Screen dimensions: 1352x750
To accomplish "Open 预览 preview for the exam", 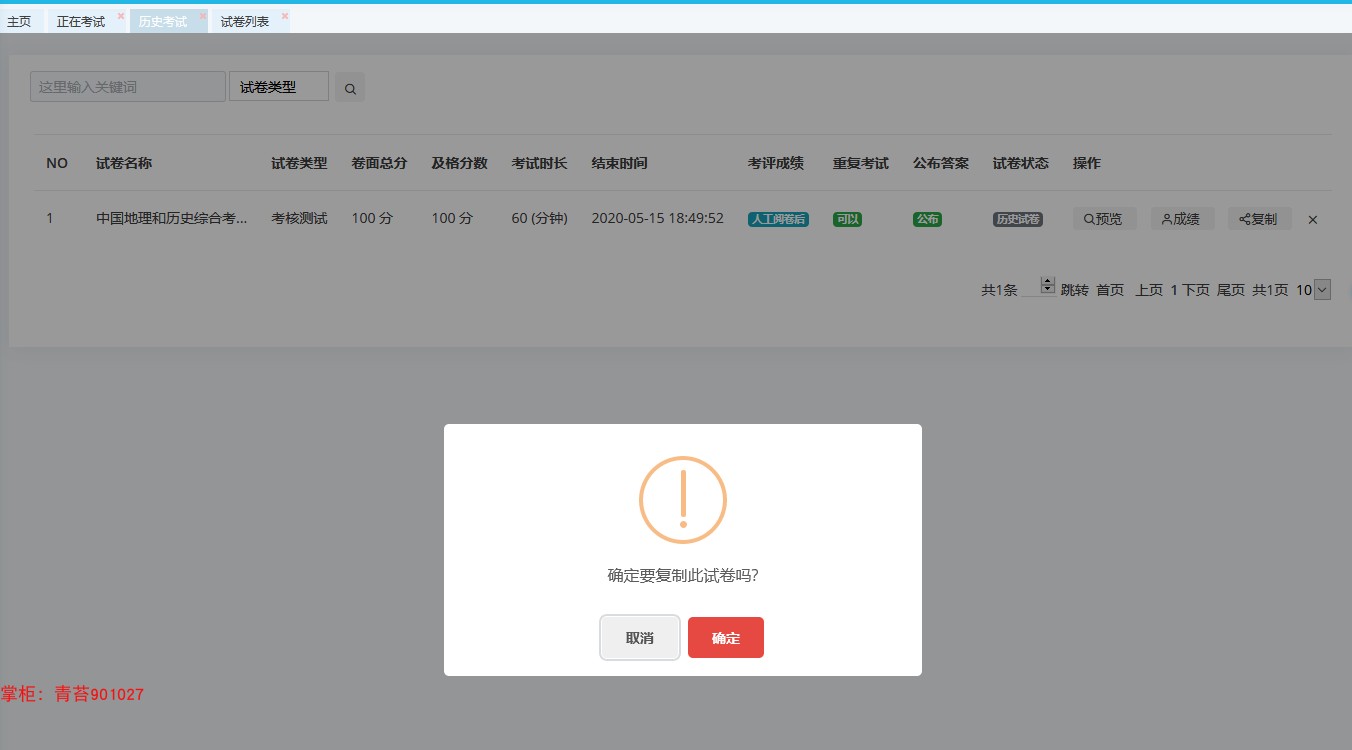I will click(1105, 219).
